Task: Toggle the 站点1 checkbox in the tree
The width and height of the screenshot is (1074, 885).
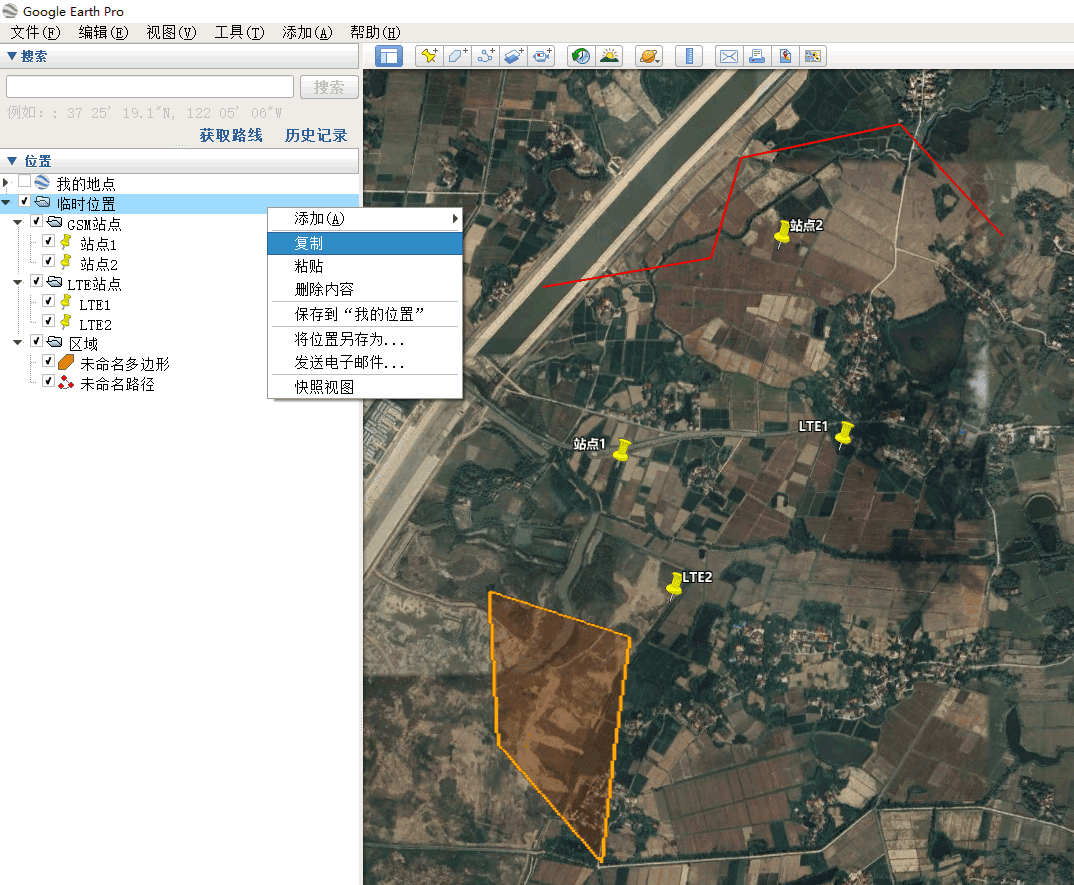Action: (49, 241)
